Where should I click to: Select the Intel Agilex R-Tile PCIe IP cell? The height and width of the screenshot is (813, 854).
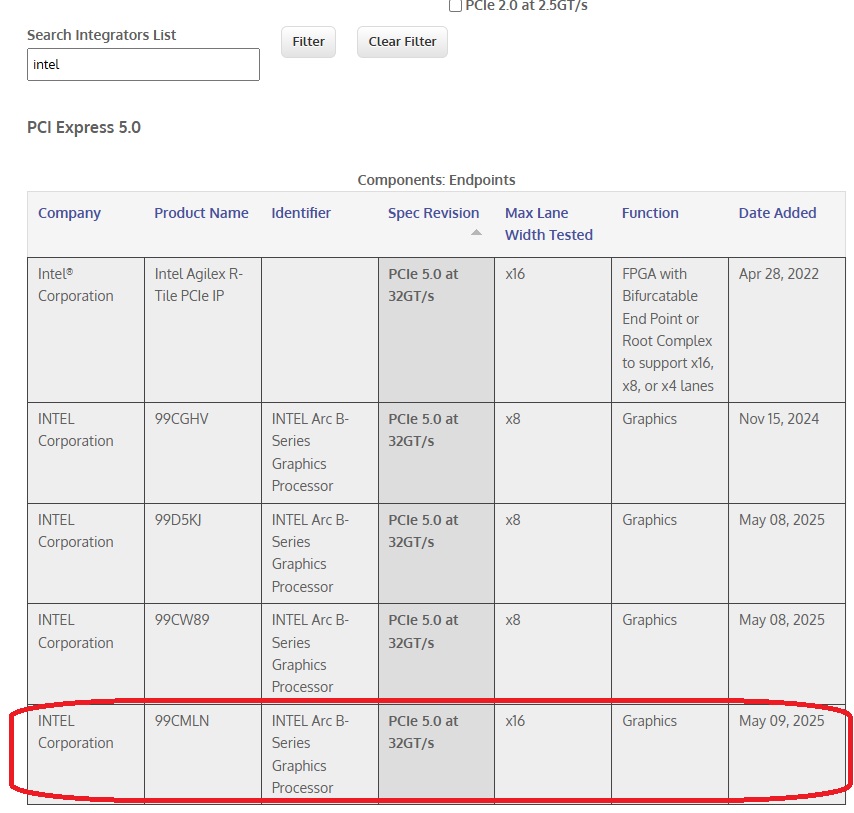click(203, 330)
